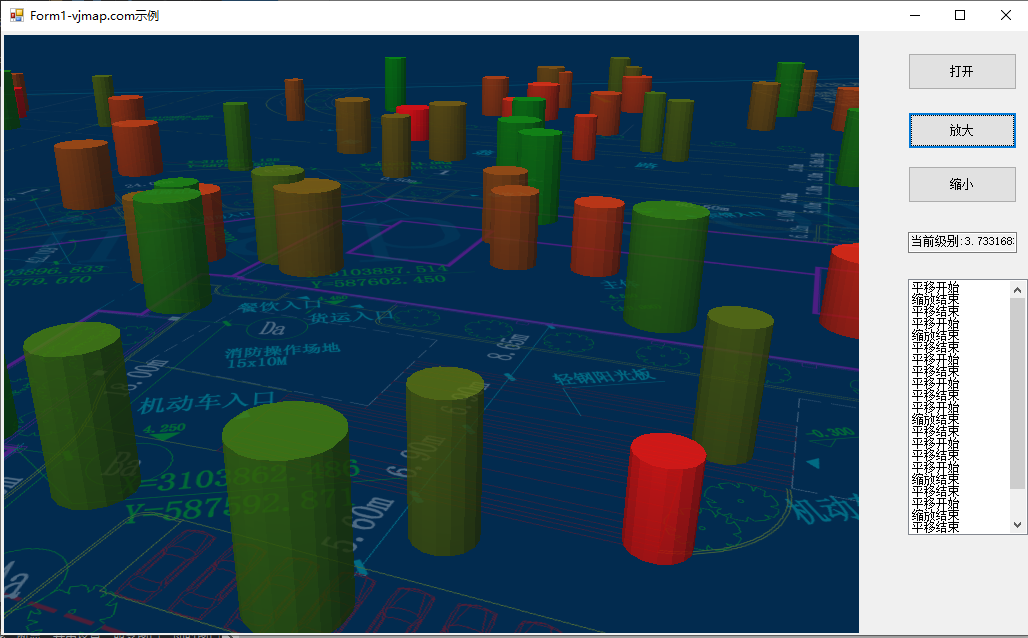Minimize the Form1 window
This screenshot has width=1028, height=638.
tap(915, 15)
